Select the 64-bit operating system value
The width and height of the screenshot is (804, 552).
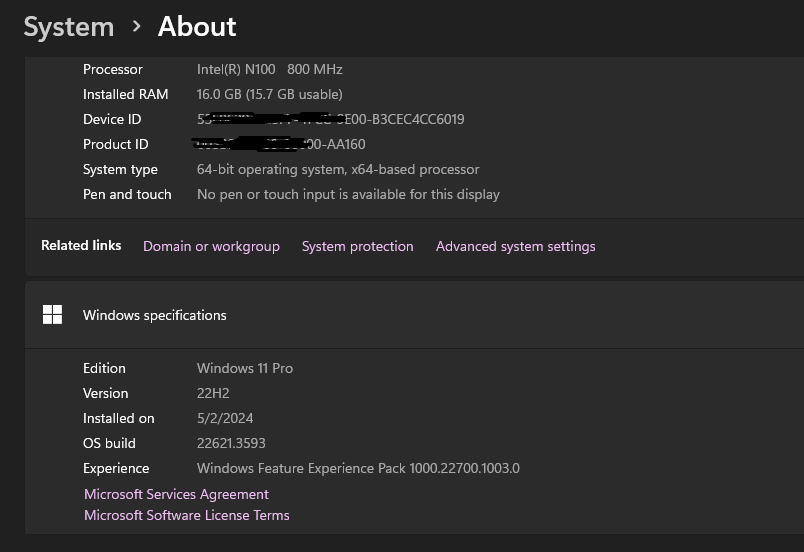(x=338, y=170)
